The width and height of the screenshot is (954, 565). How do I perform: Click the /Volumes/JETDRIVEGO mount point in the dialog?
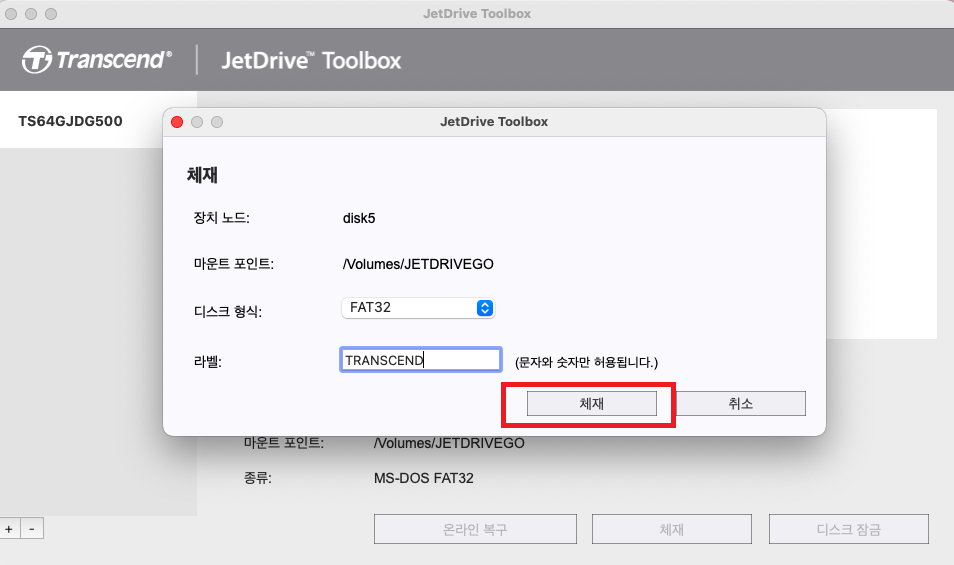coord(418,265)
